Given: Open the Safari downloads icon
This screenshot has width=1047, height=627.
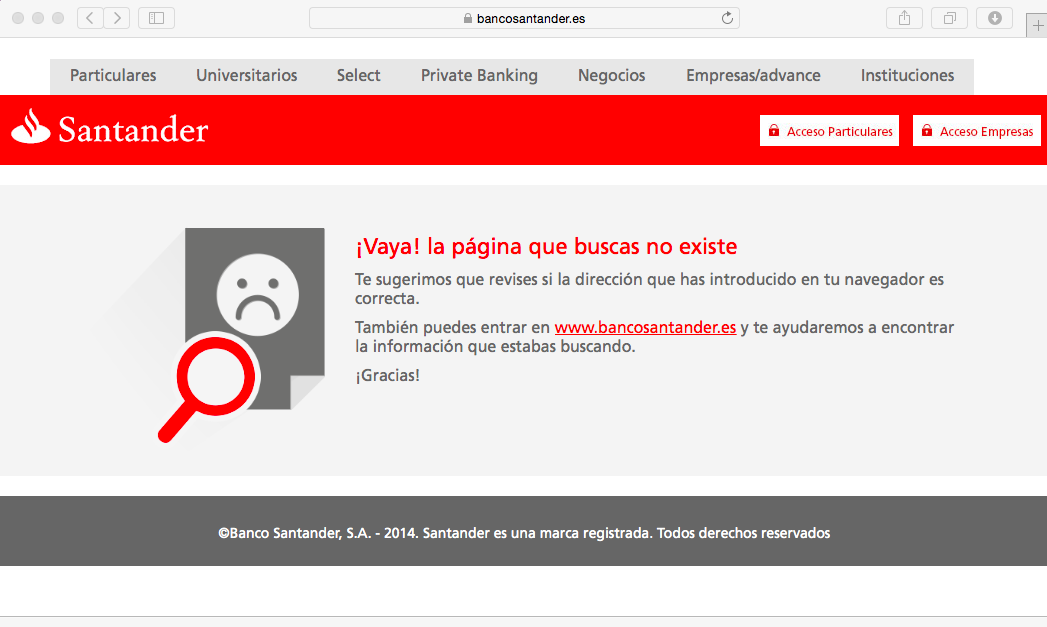Looking at the screenshot, I should tap(994, 18).
